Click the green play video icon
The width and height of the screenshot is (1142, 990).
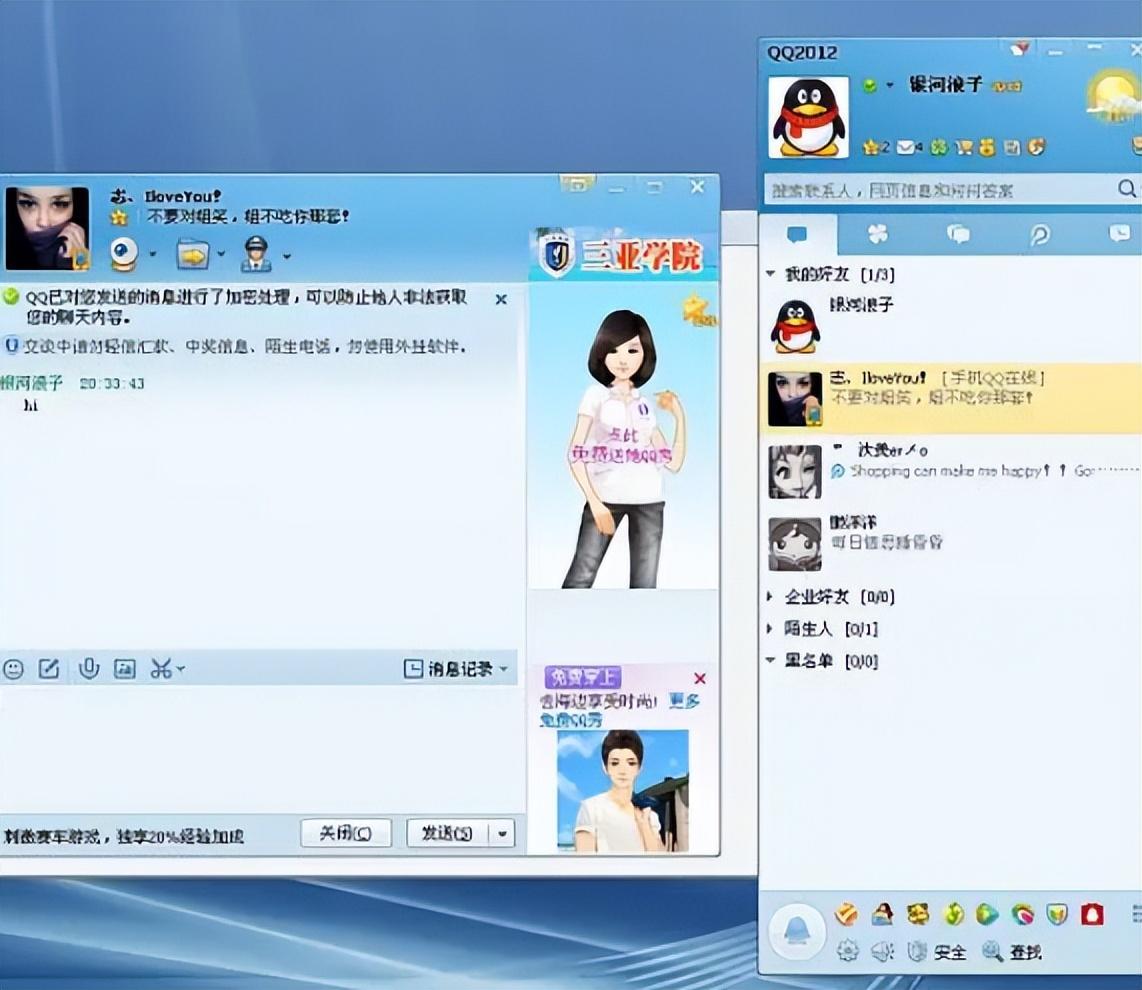tap(987, 914)
